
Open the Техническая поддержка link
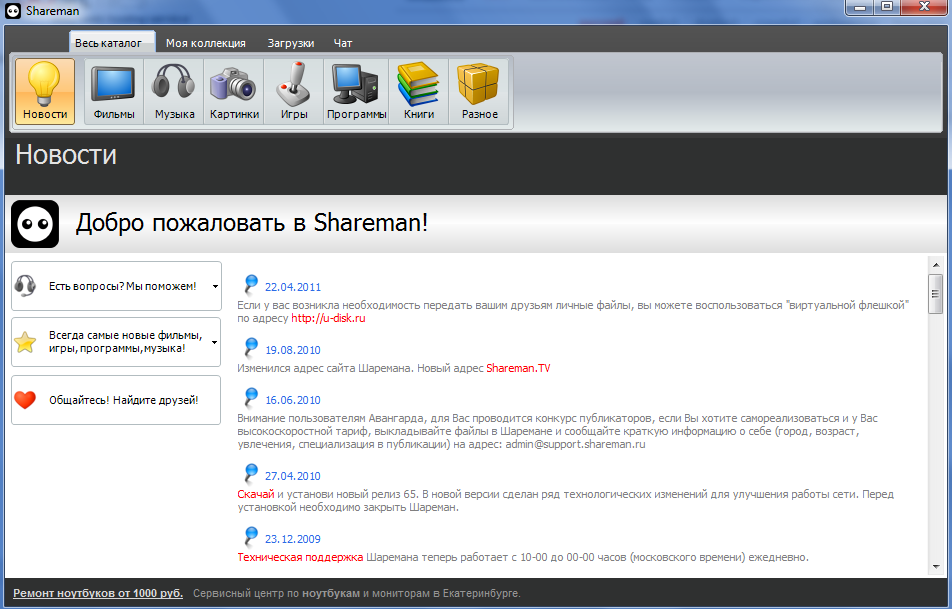(300, 557)
